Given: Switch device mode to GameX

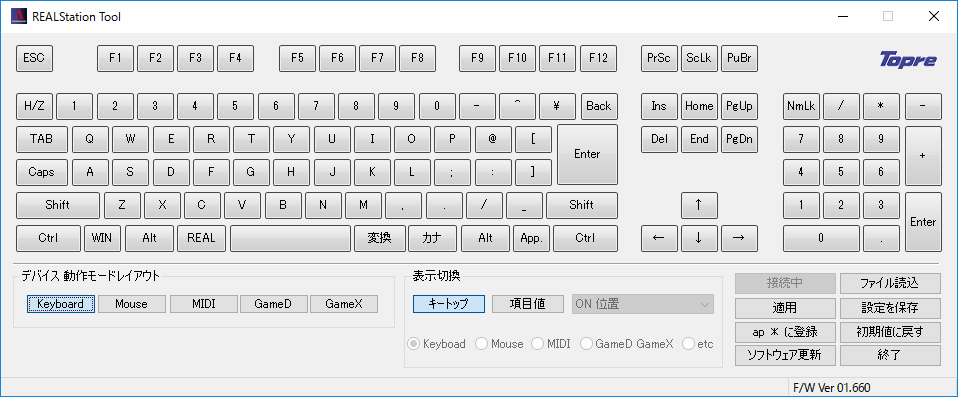Looking at the screenshot, I should pyautogui.click(x=343, y=304).
